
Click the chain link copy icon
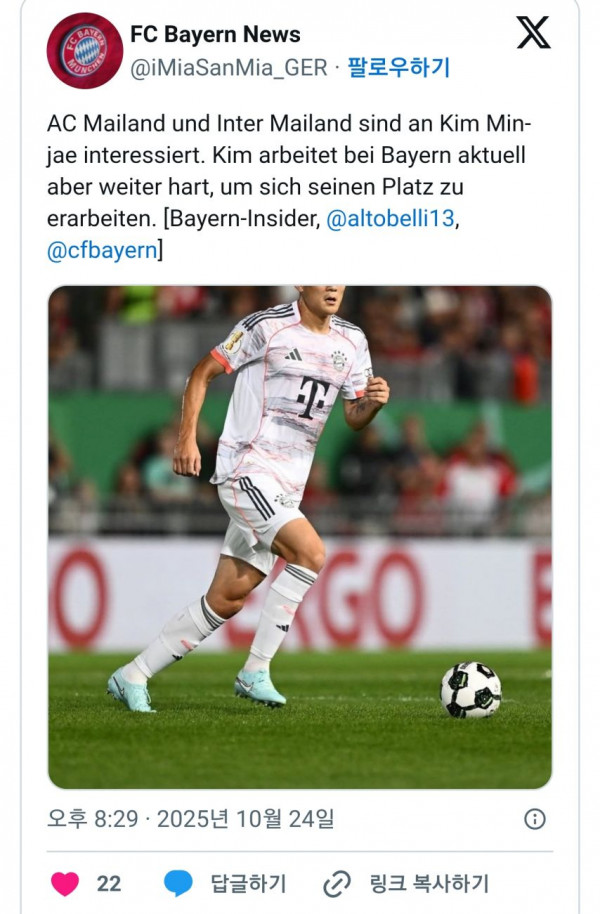[x=337, y=884]
